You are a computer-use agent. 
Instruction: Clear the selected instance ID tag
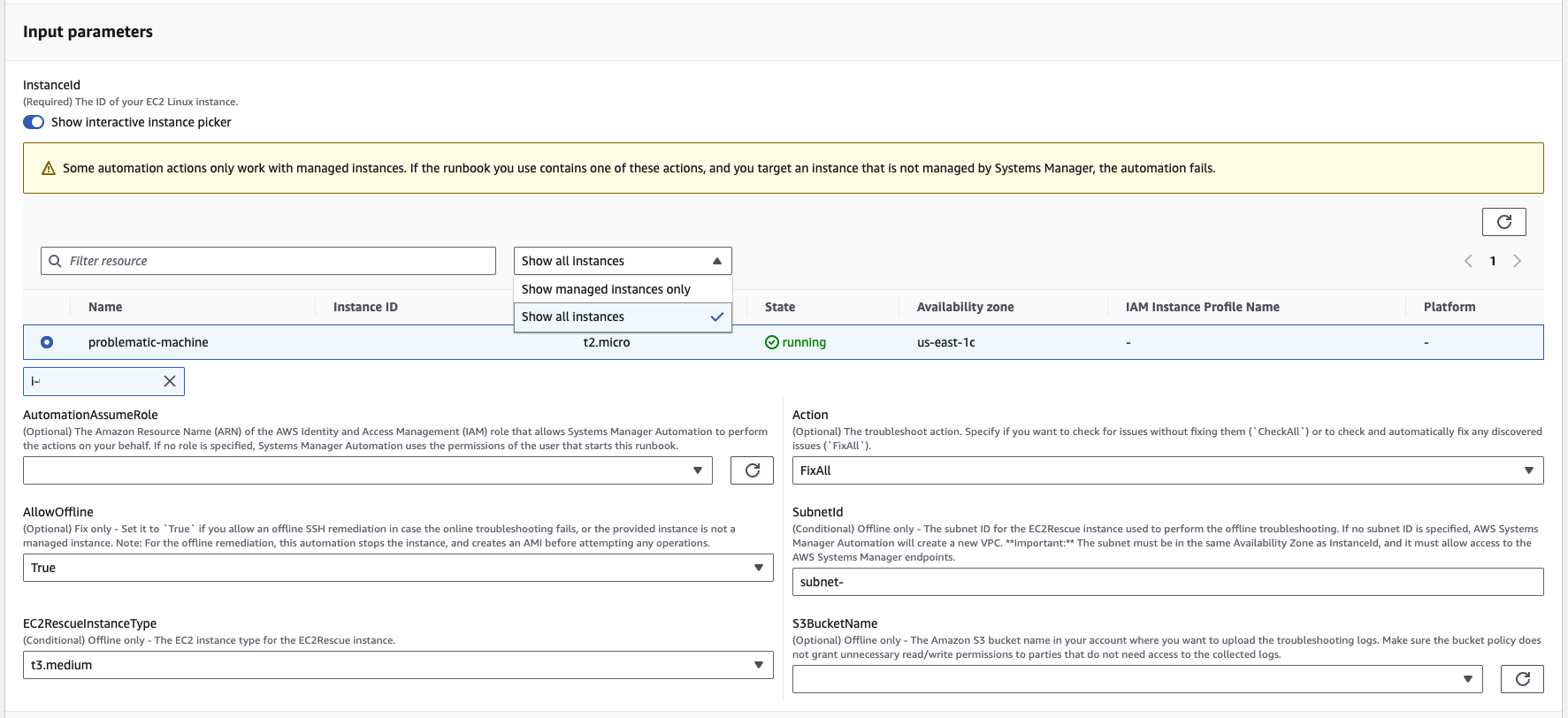point(170,381)
